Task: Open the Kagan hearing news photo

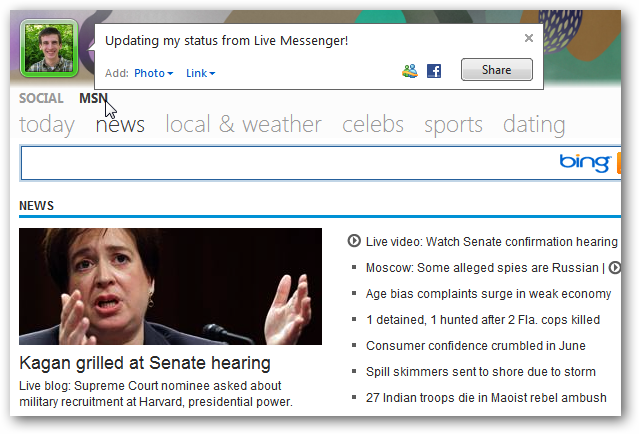Action: pos(170,286)
